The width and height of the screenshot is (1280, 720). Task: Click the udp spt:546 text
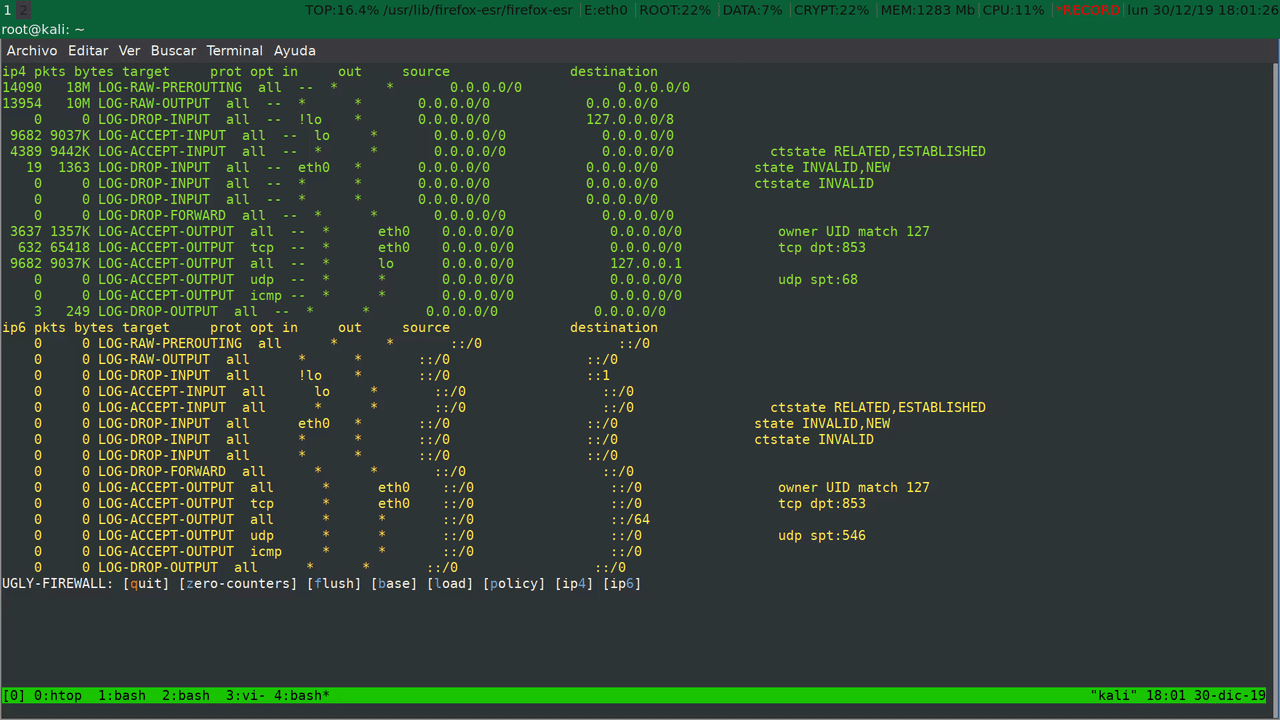(822, 535)
